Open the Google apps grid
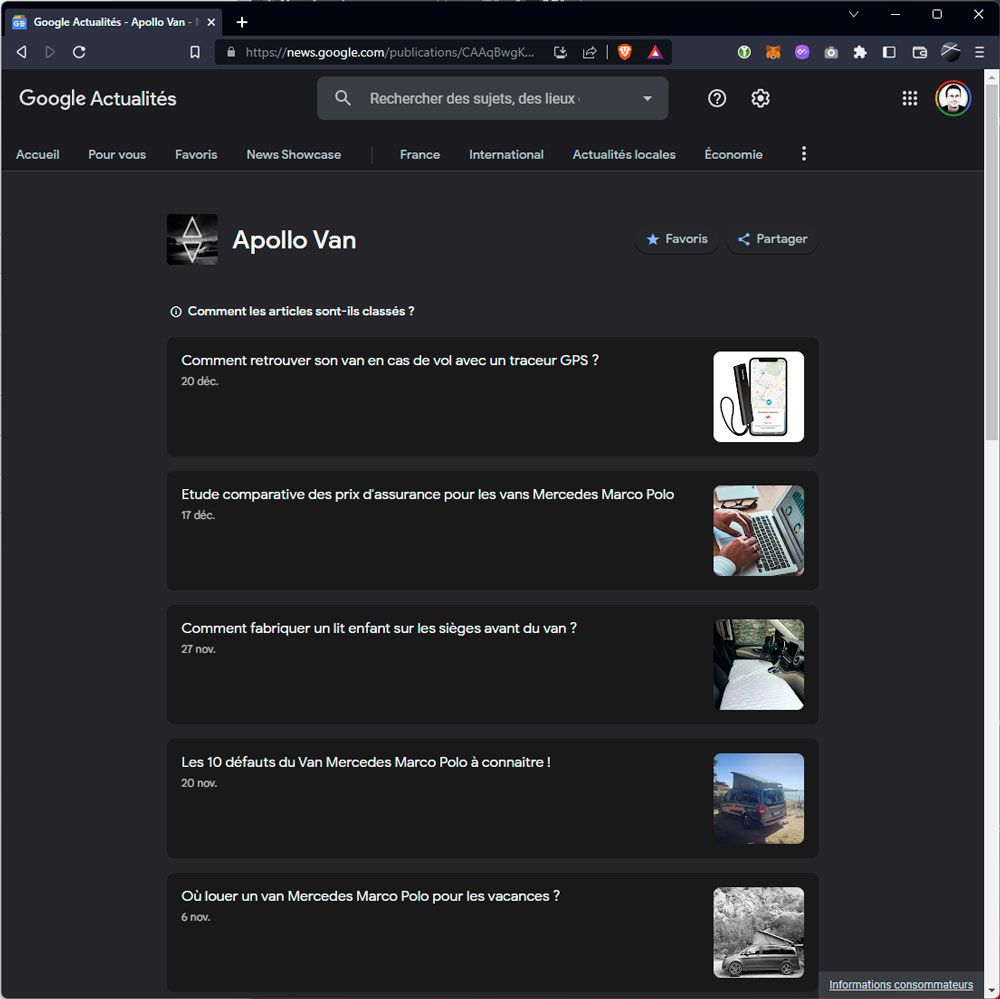Viewport: 1000px width, 999px height. (x=910, y=98)
